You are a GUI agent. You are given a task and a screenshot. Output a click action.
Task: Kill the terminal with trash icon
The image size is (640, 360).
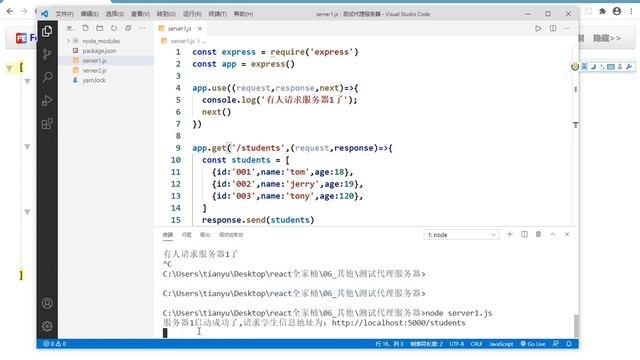pyautogui.click(x=538, y=234)
